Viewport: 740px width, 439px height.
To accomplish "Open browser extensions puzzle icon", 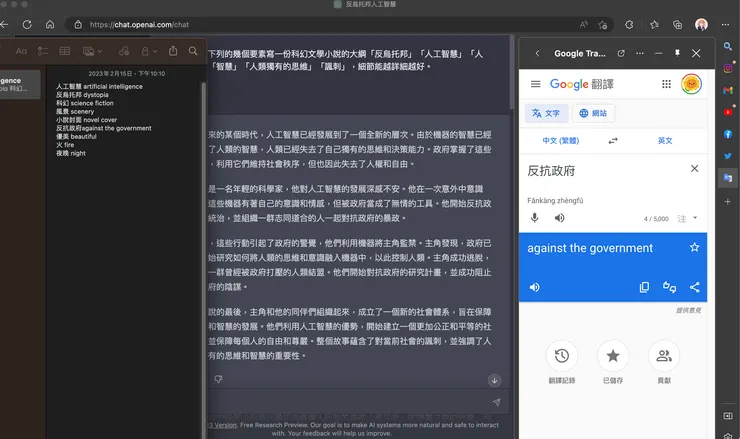I will [629, 25].
